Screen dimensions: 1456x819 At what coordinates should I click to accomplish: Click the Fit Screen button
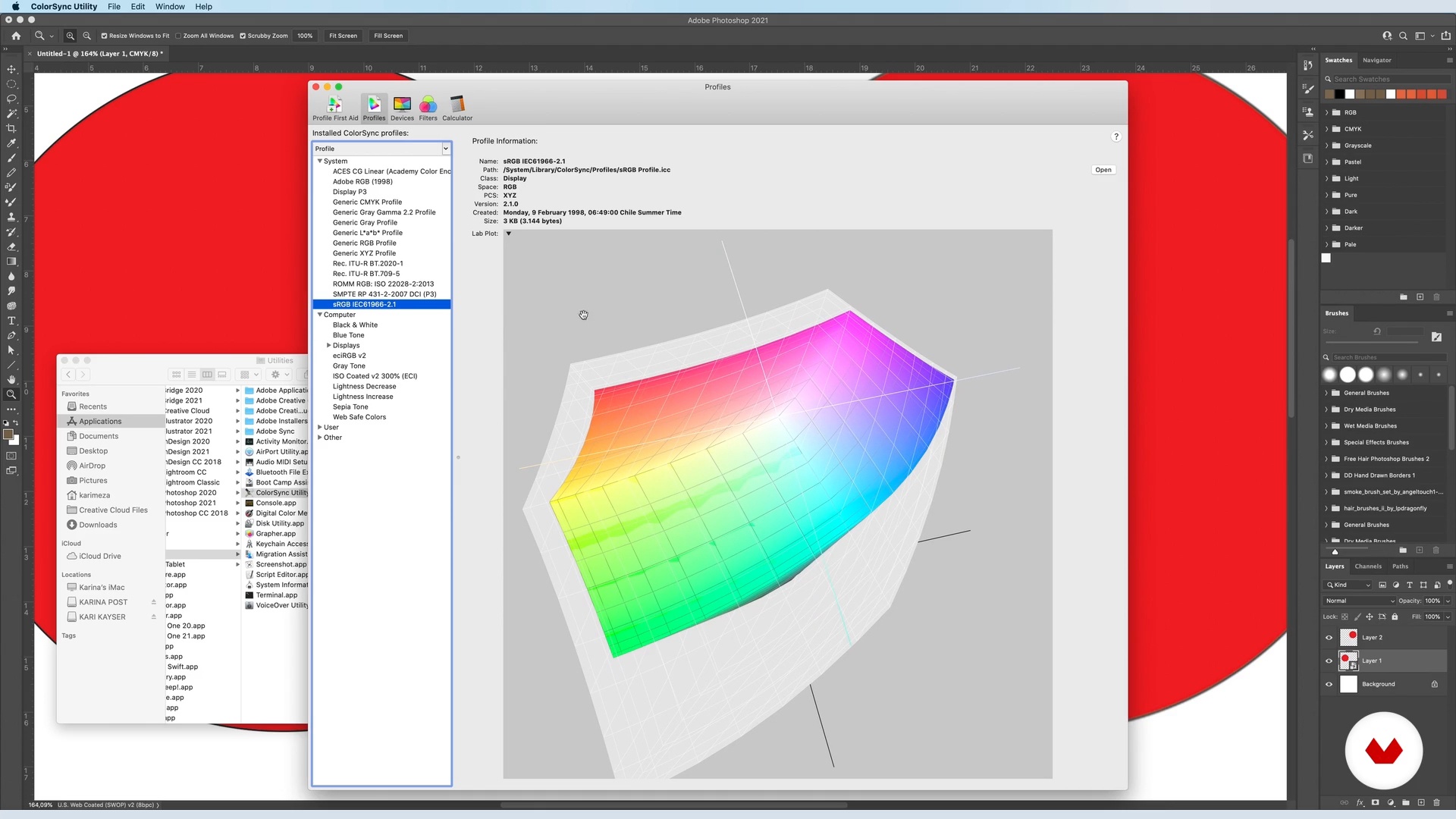pyautogui.click(x=343, y=36)
